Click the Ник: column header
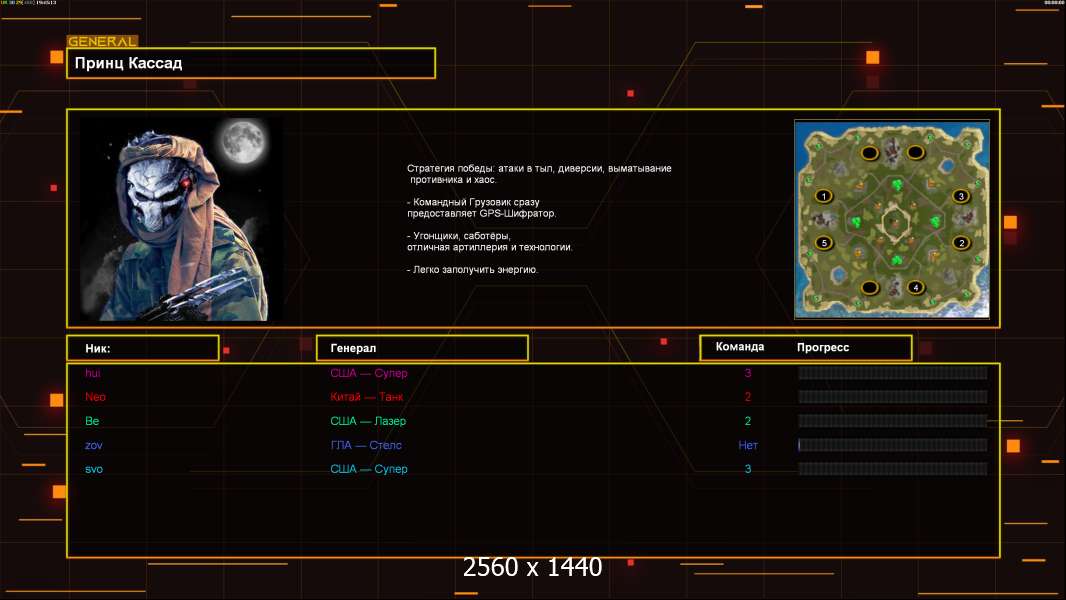The width and height of the screenshot is (1066, 600). coord(143,348)
